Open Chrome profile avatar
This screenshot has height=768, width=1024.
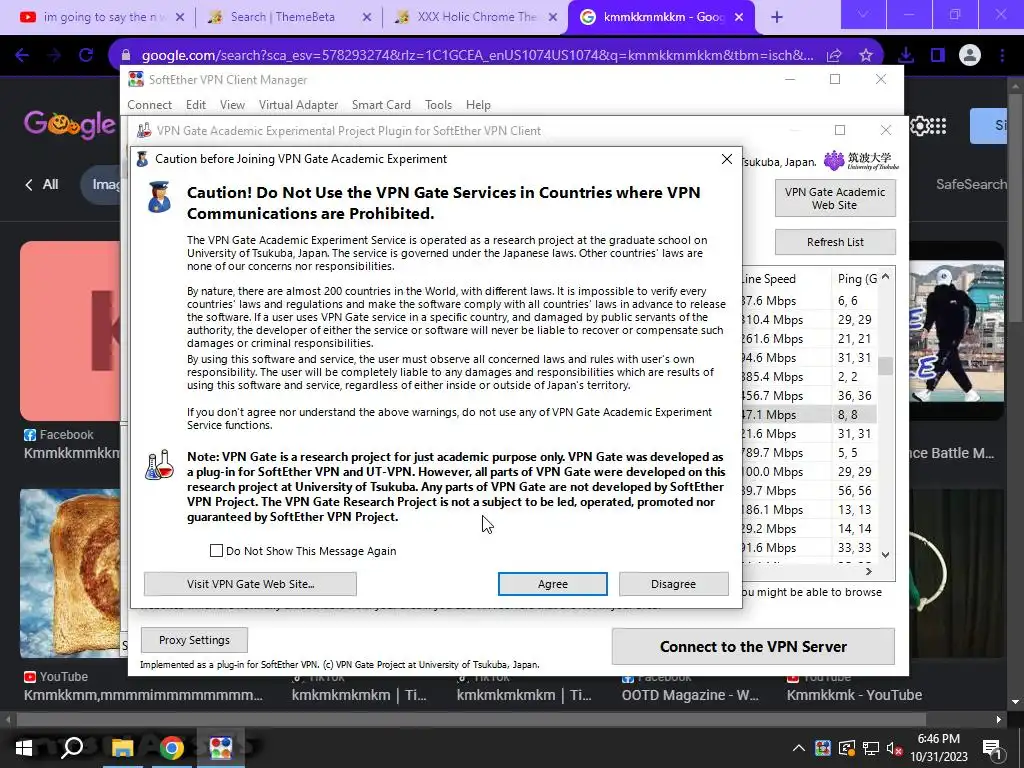coord(970,56)
